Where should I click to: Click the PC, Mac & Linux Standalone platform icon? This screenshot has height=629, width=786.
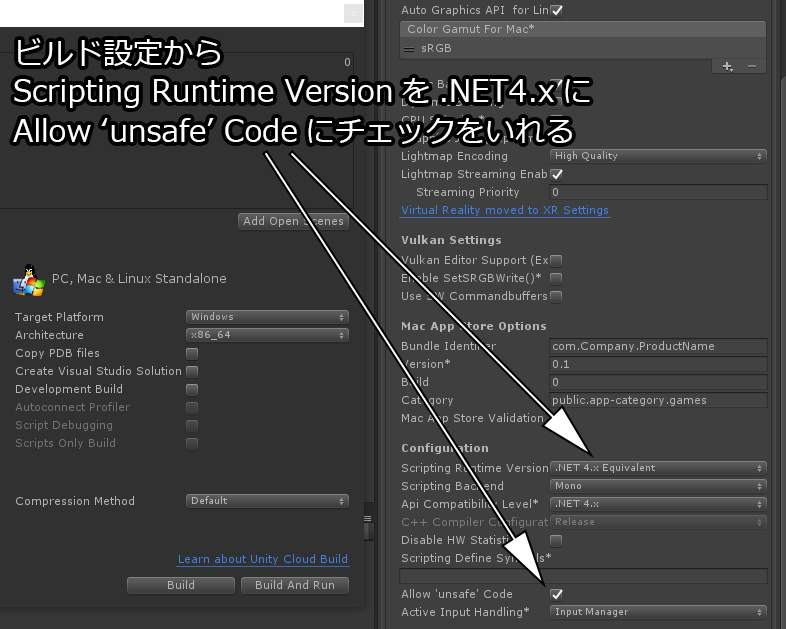[x=29, y=280]
